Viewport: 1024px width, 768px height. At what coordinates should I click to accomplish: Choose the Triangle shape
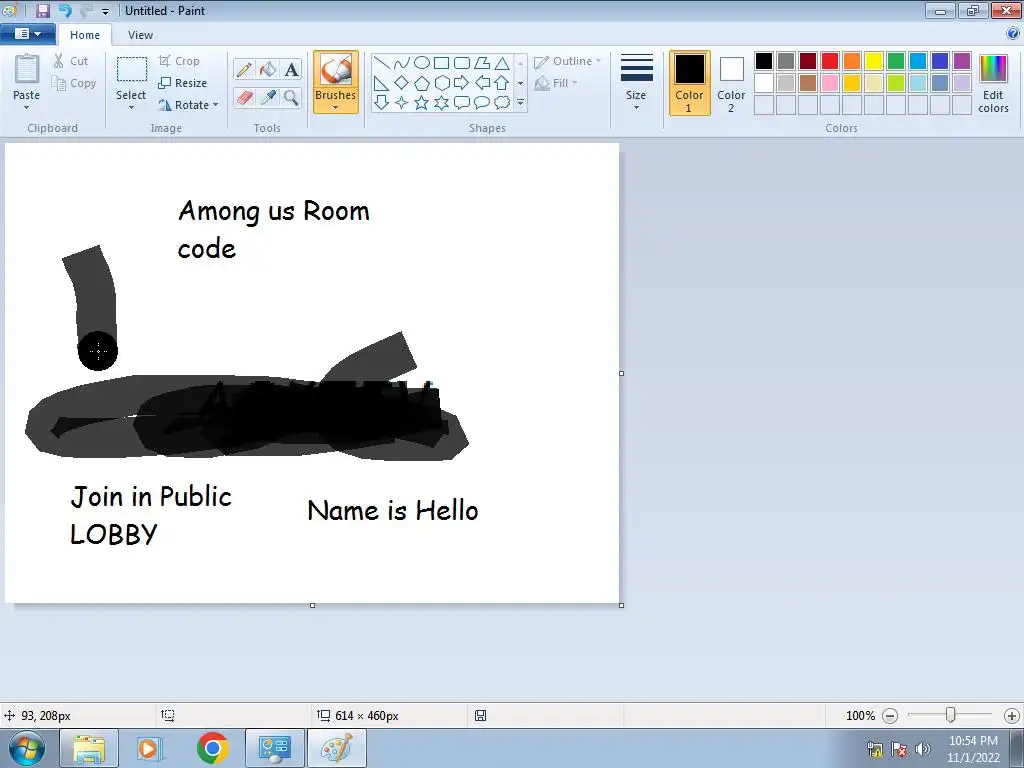coord(502,63)
